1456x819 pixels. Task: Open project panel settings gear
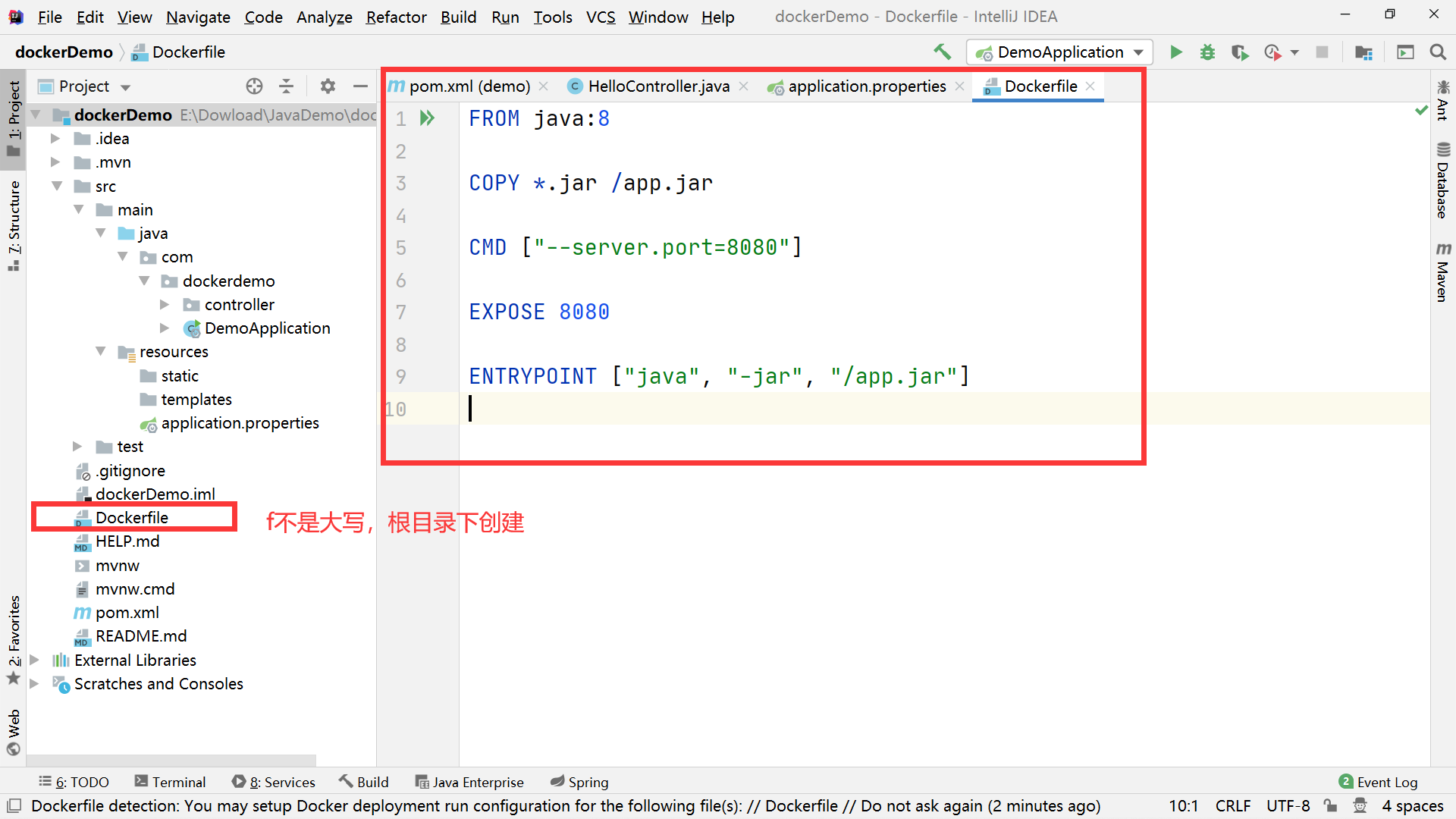pos(328,86)
